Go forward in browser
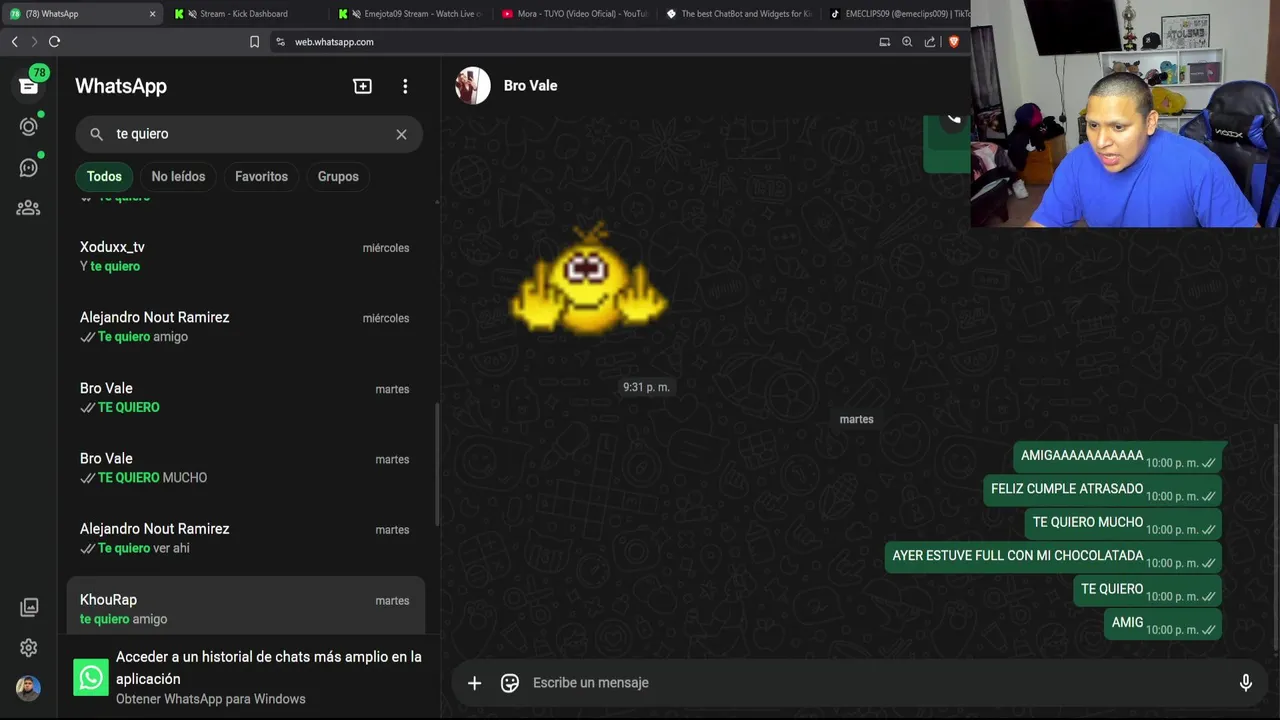 coord(34,42)
